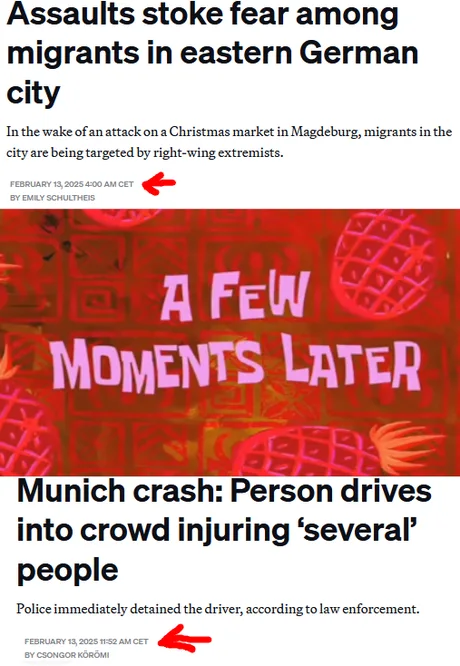Viewport: 460px width, 666px height.
Task: Click the 'FEBRUARY 13, 2025 11:52 AM CET' date
Action: tap(86, 641)
